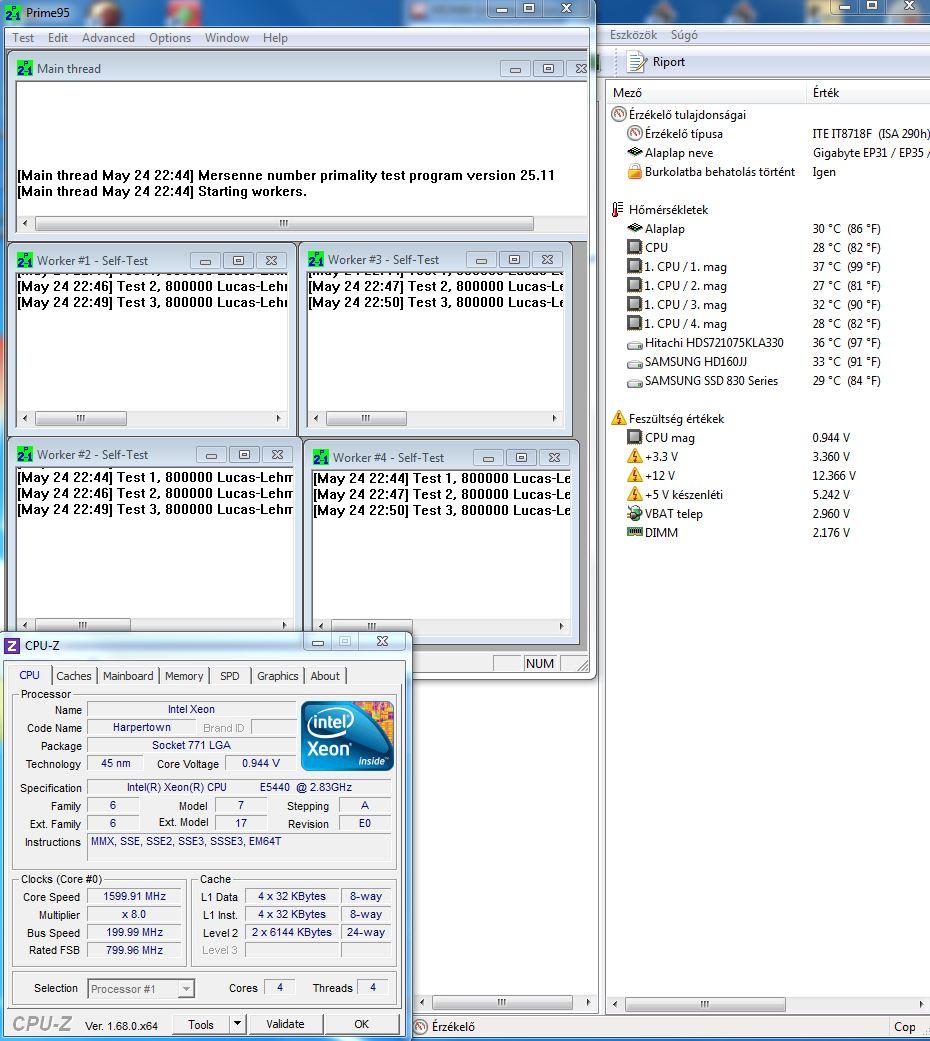Click the sensor list horizontal scrollbar thumb
Viewport: 930px width, 1041px height.
tap(705, 1004)
